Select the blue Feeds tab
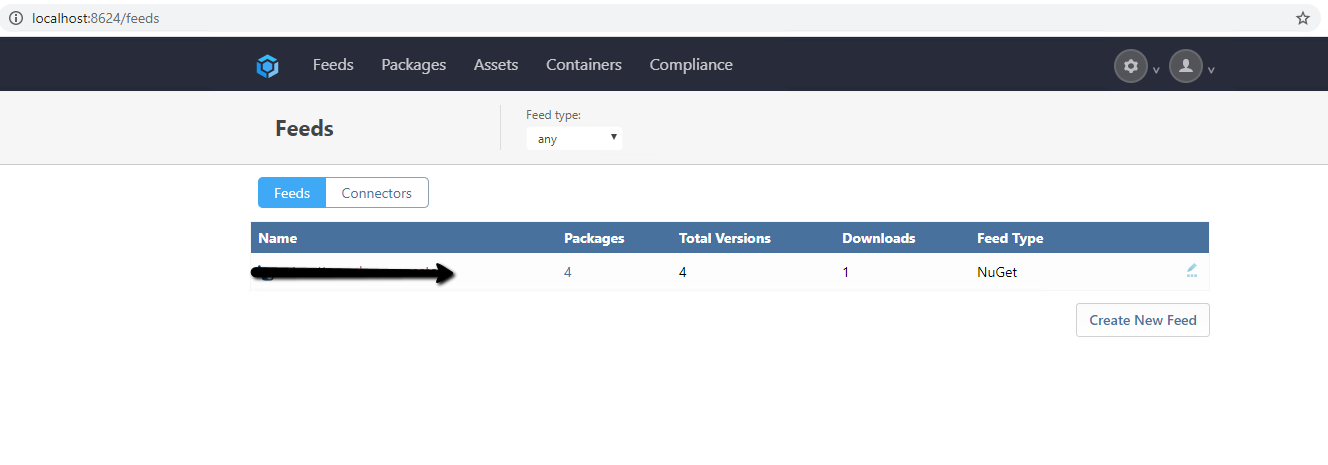 point(292,193)
